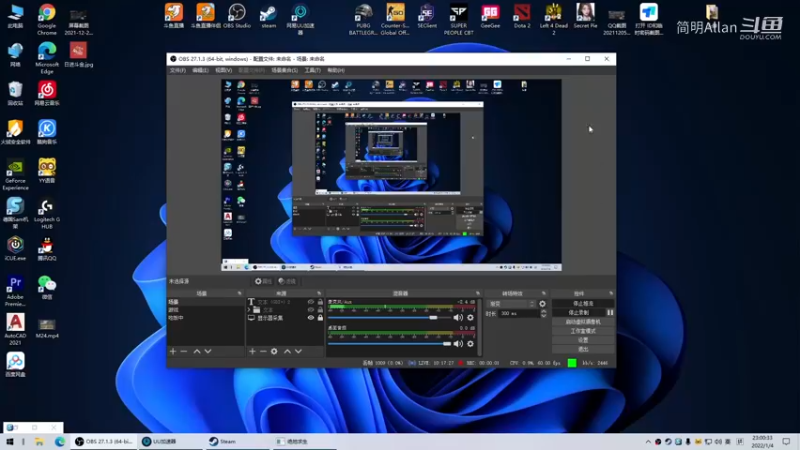
Task: Click the 退出 exit button in Controls panel
Action: (x=583, y=349)
